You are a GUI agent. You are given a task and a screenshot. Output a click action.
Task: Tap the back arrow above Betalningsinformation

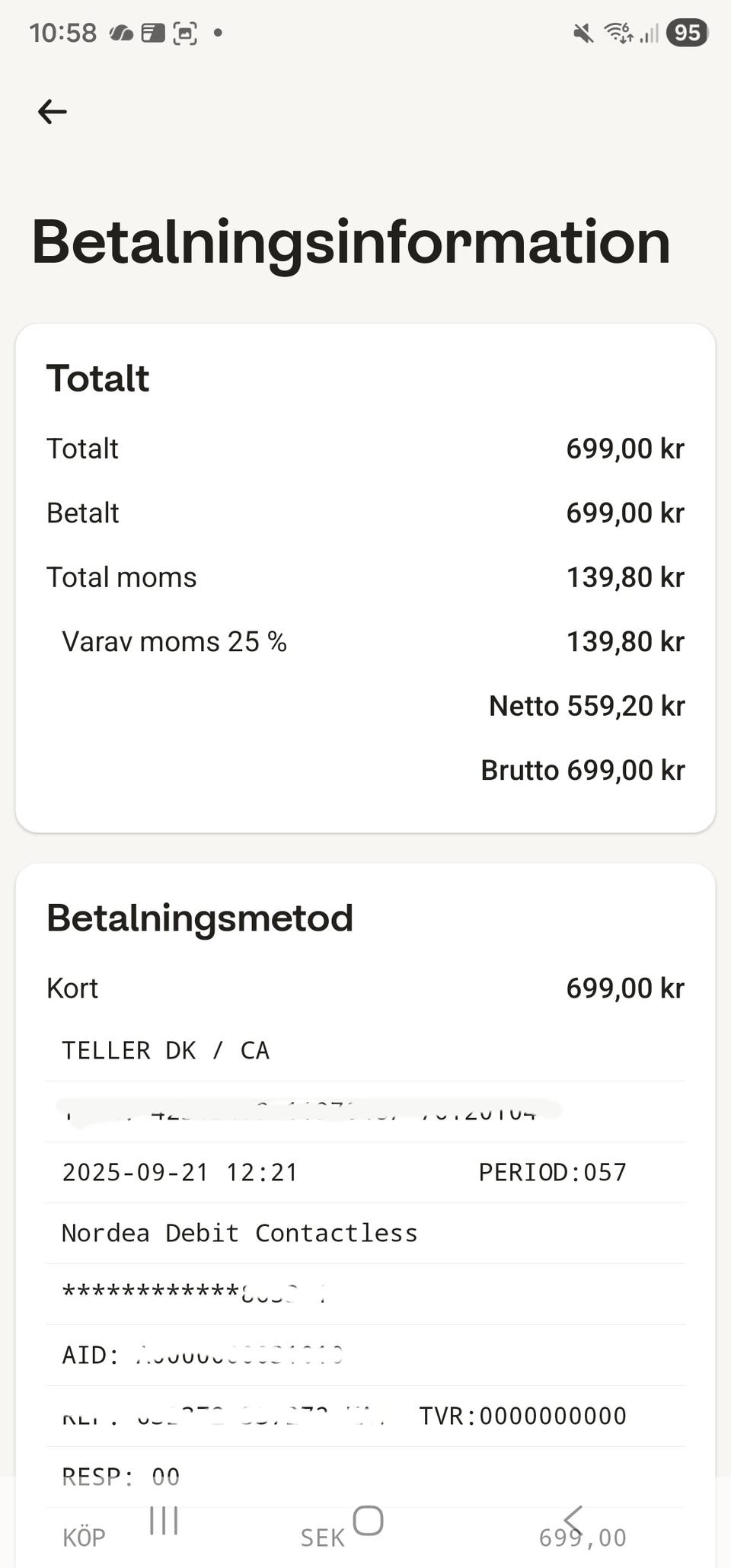(x=53, y=111)
